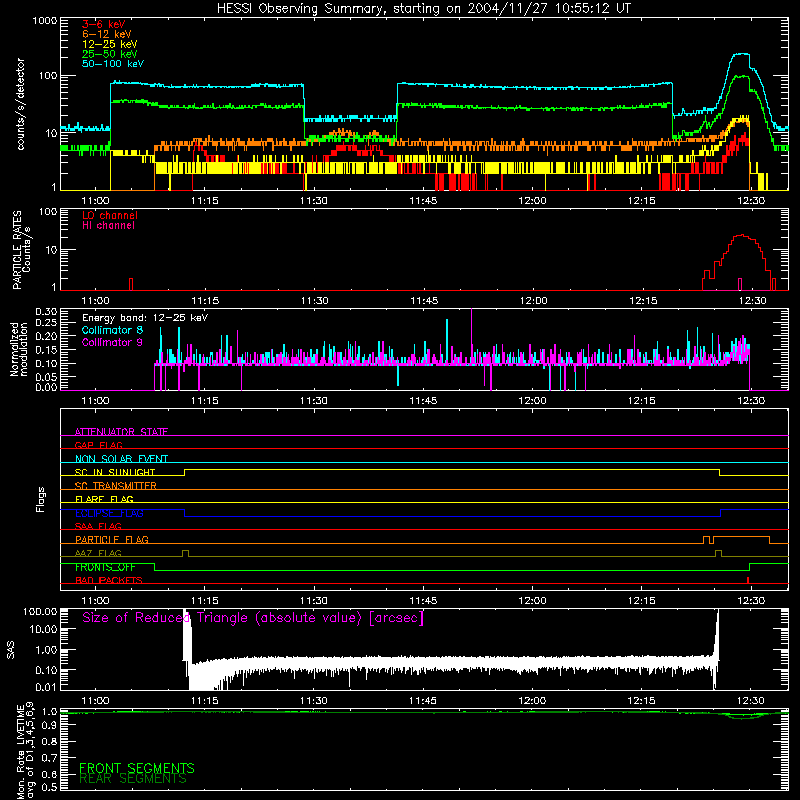This screenshot has width=800, height=800.
Task: Click the Energy band: 12-25 keV label
Action: (x=145, y=318)
